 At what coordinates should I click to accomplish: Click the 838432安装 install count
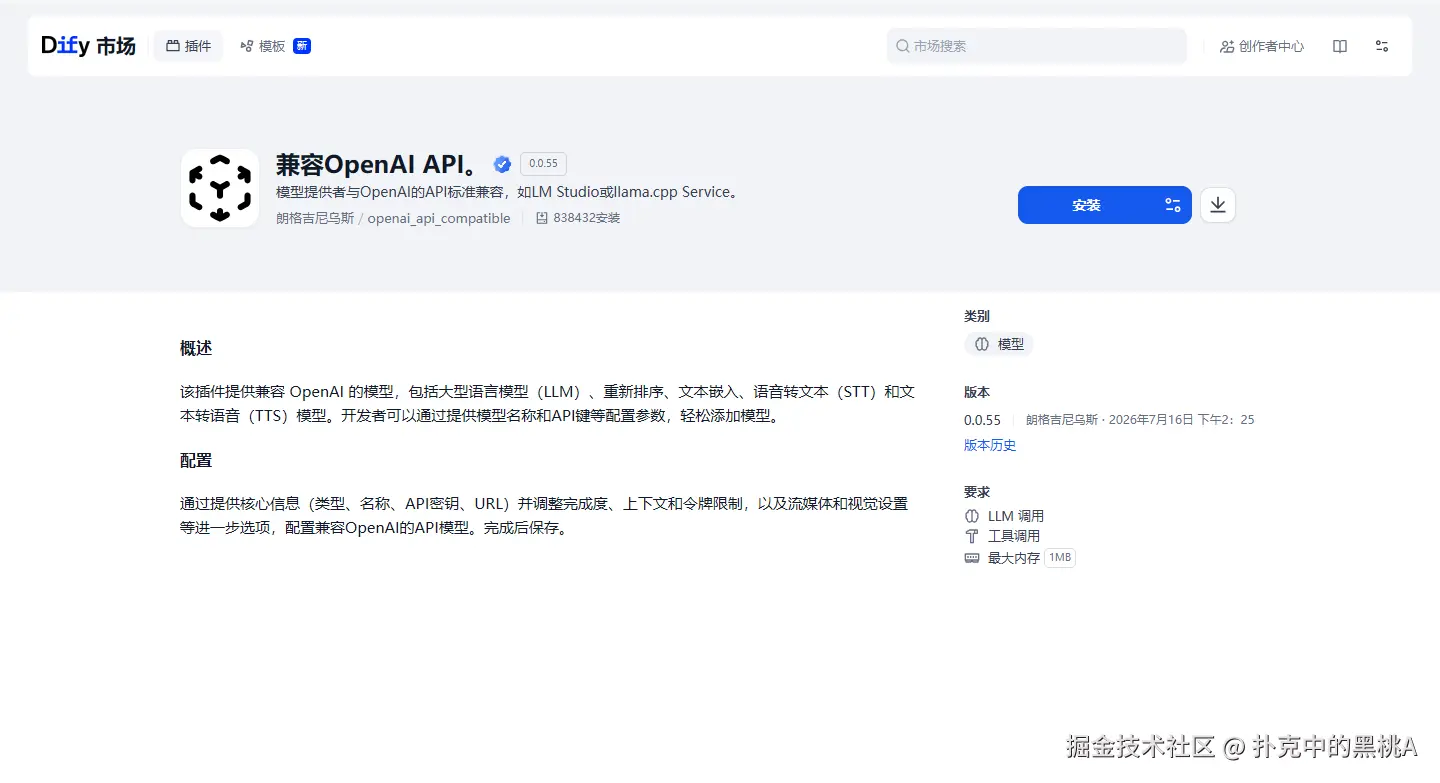586,218
